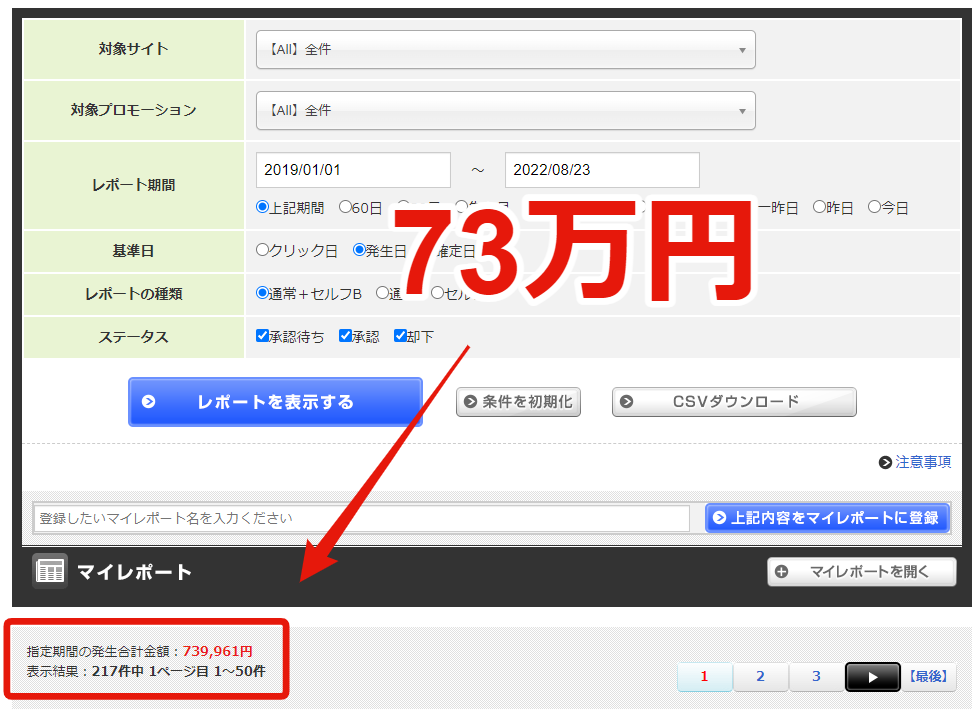Choose the 通常＋セルフB report type

pyautogui.click(x=262, y=293)
